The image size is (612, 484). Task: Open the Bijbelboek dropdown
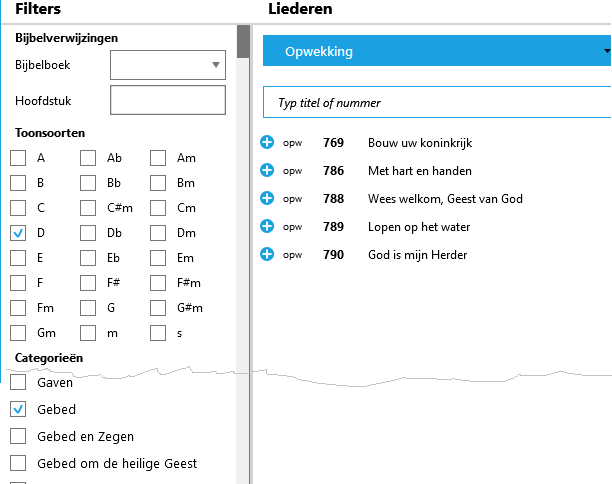pos(168,65)
